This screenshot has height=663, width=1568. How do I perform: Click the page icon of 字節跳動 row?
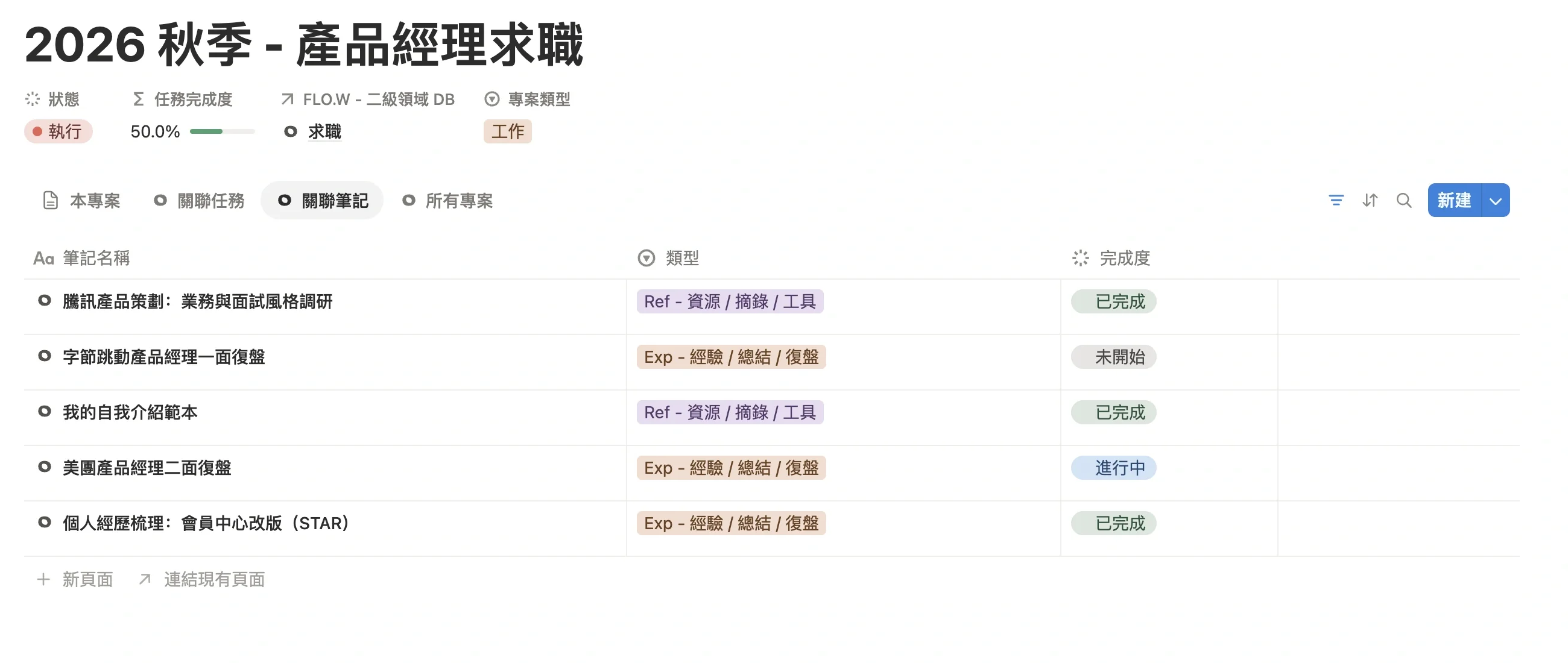coord(45,356)
